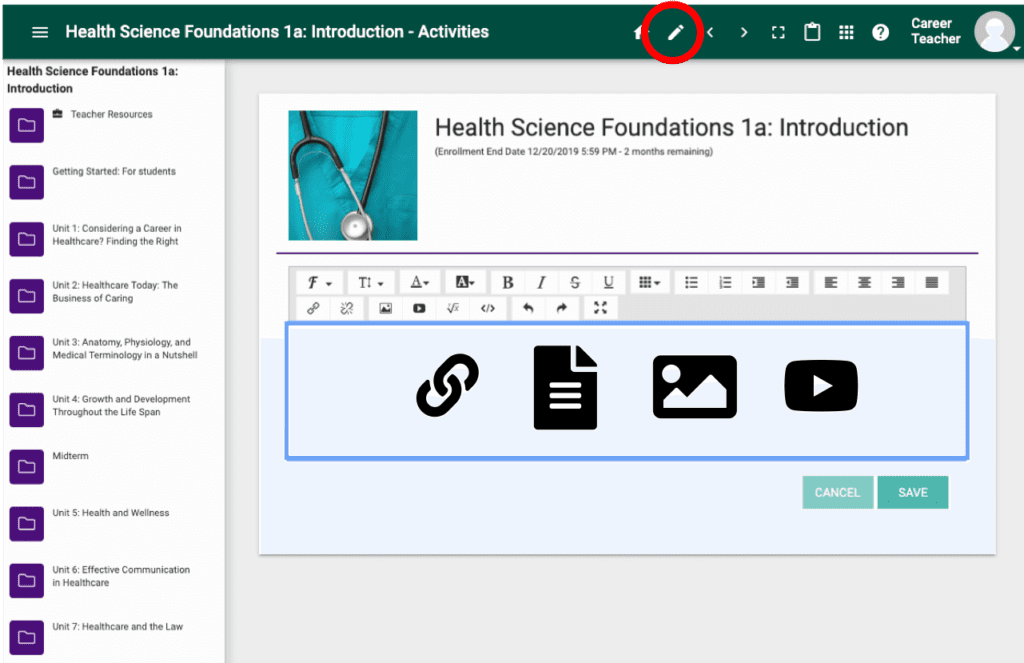
Task: Open Unit 5: Health and Wellness folder
Action: [x=27, y=523]
